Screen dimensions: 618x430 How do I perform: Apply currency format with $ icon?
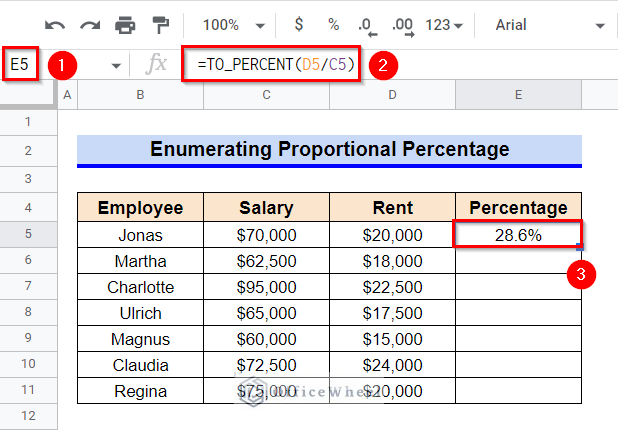(299, 24)
